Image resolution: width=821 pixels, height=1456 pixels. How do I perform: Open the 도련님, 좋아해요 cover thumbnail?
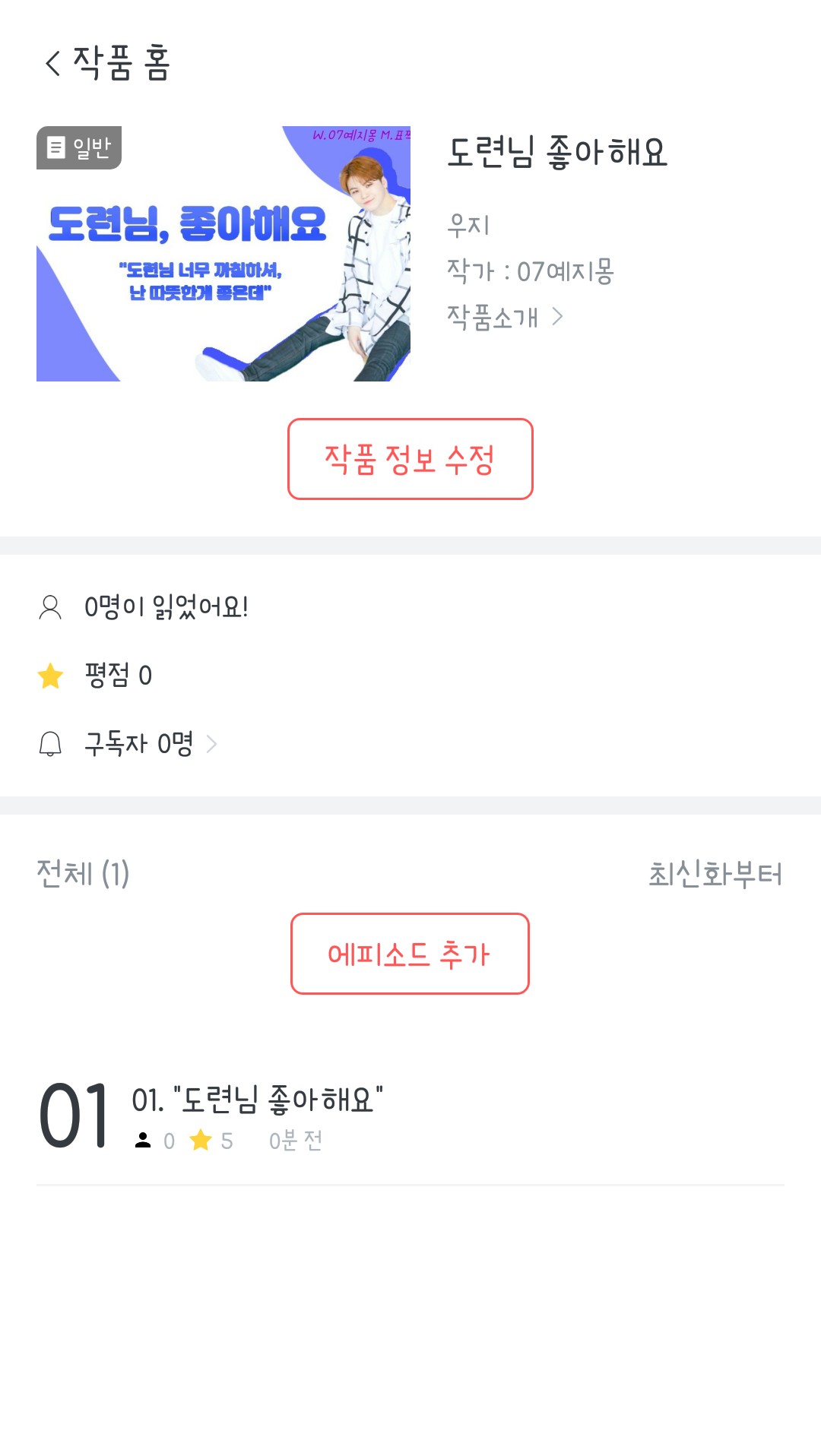223,254
